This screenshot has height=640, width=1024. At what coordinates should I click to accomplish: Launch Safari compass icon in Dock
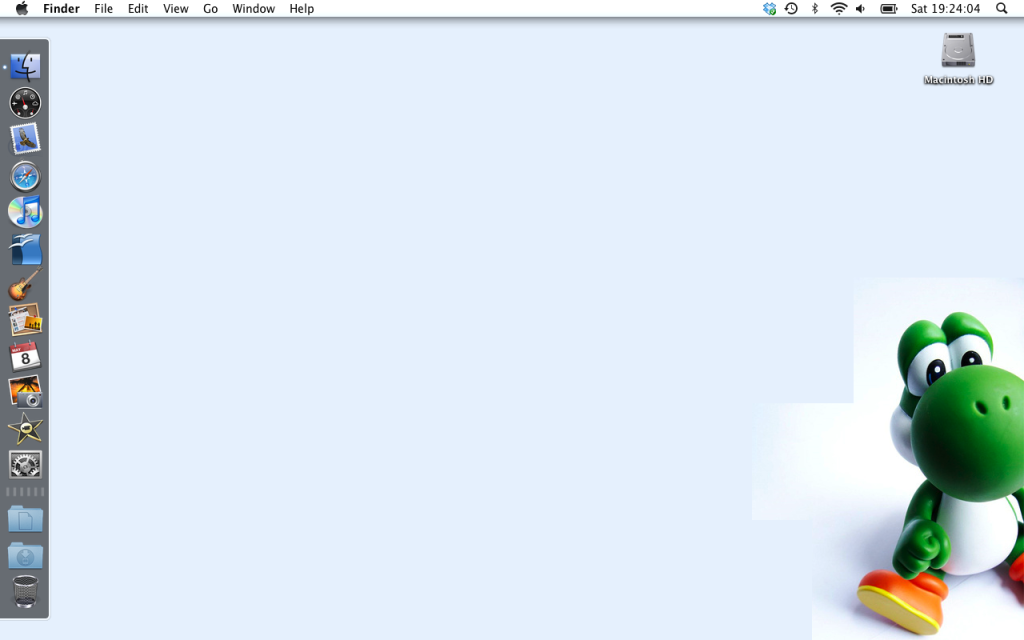point(25,176)
